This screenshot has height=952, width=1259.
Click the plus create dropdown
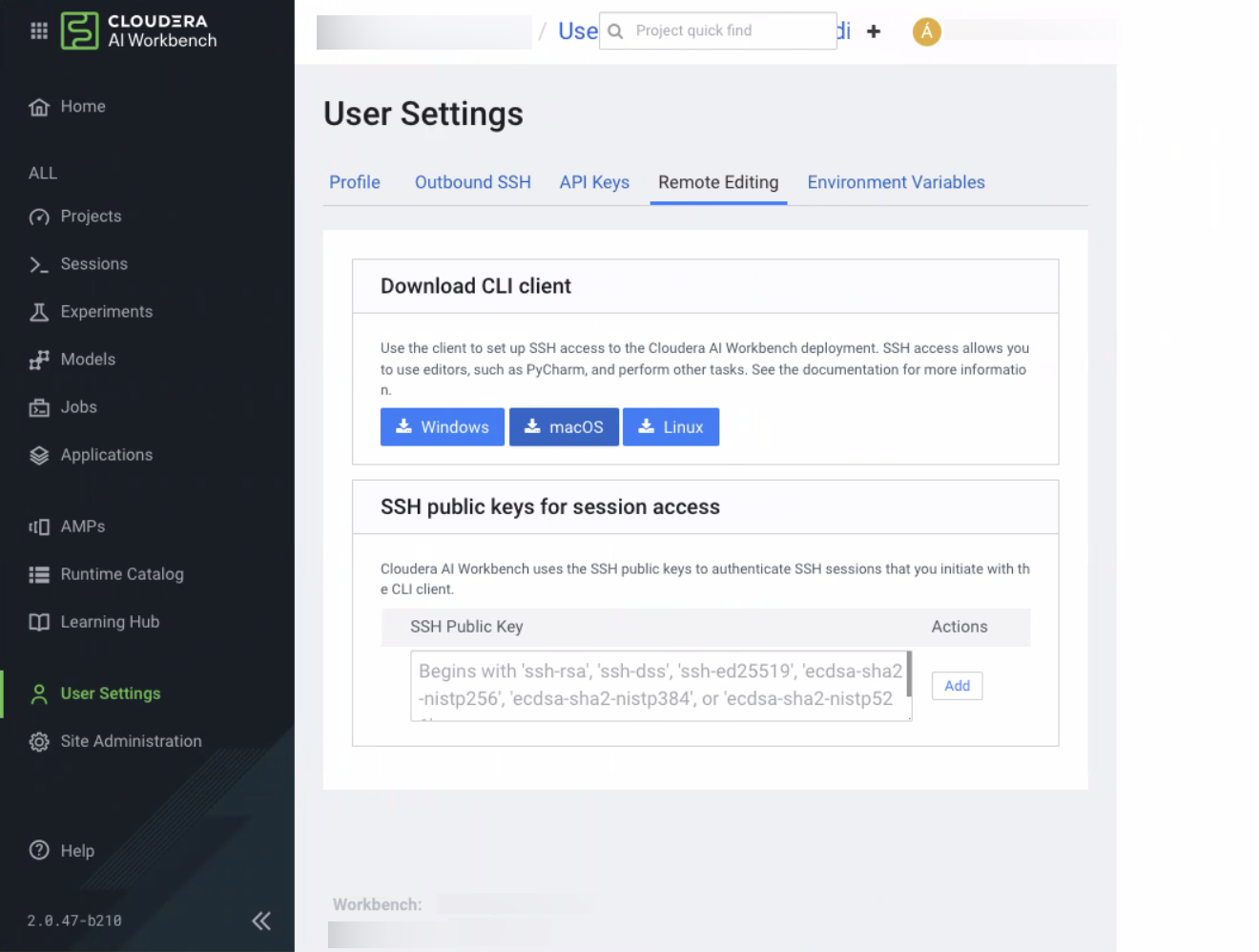pos(873,31)
